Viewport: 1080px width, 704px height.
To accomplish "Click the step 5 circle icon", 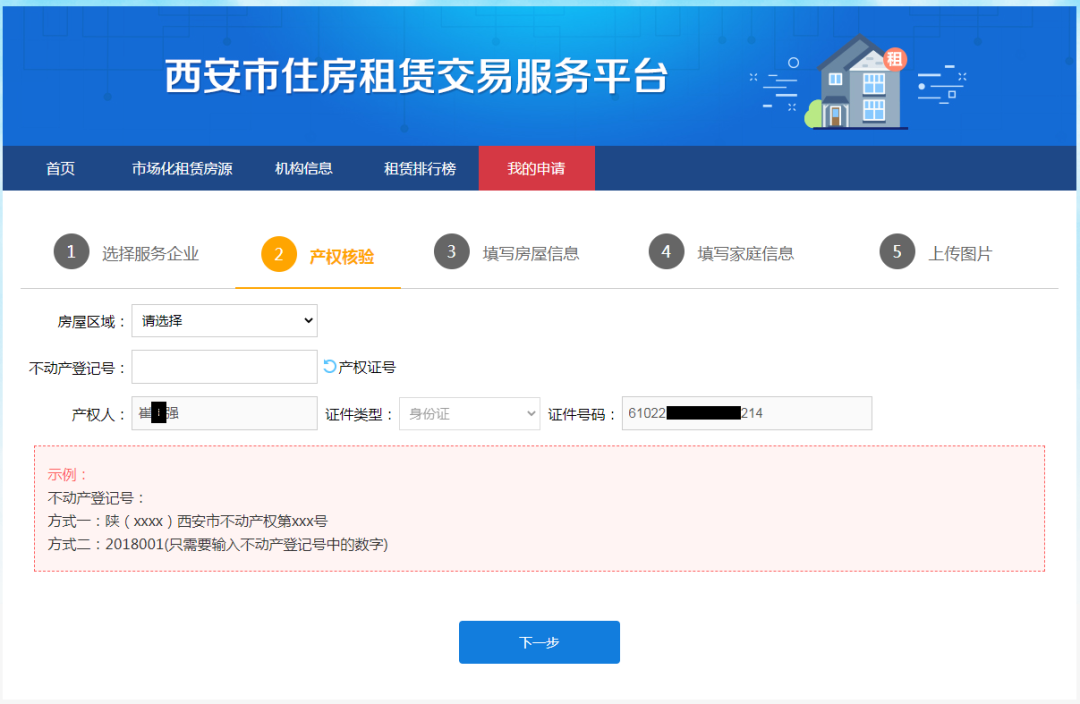I will (x=897, y=252).
